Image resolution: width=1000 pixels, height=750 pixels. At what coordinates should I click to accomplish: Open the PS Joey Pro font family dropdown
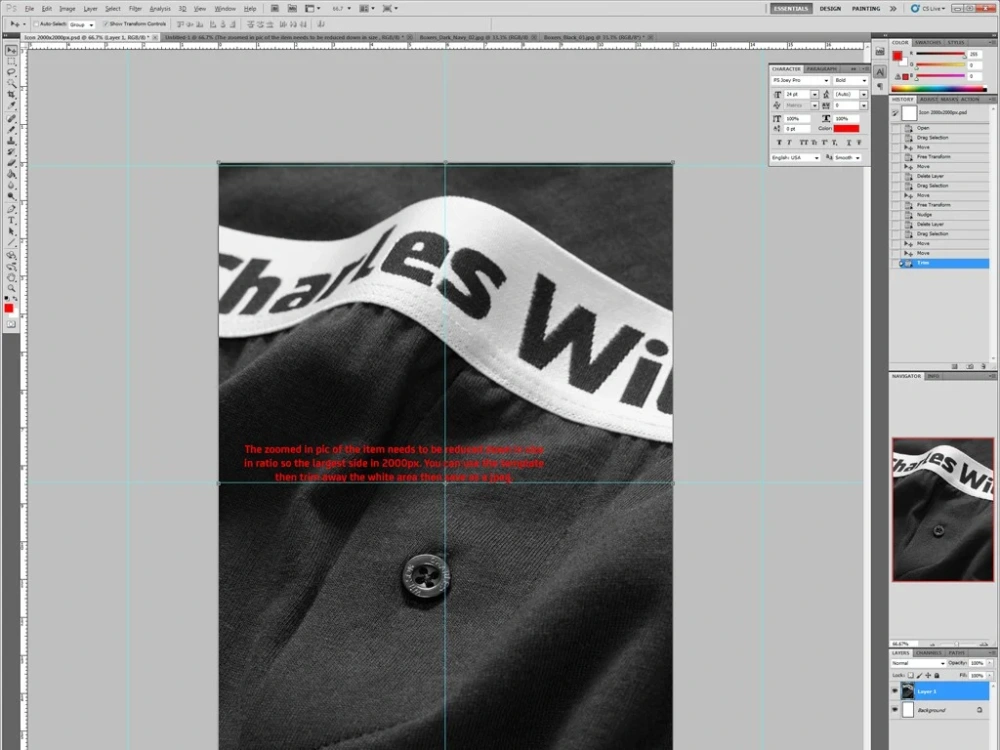coord(800,80)
